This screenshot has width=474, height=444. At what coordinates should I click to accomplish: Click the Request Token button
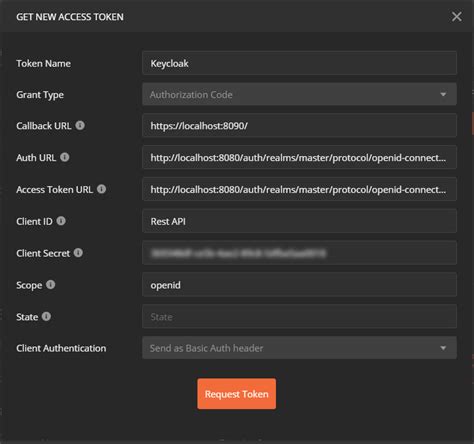(236, 394)
